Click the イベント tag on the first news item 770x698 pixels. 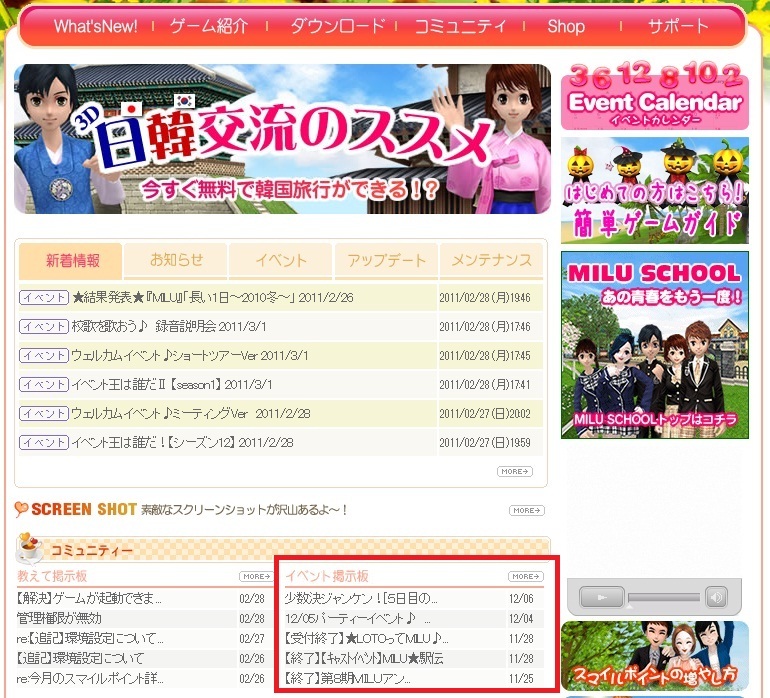[44, 298]
